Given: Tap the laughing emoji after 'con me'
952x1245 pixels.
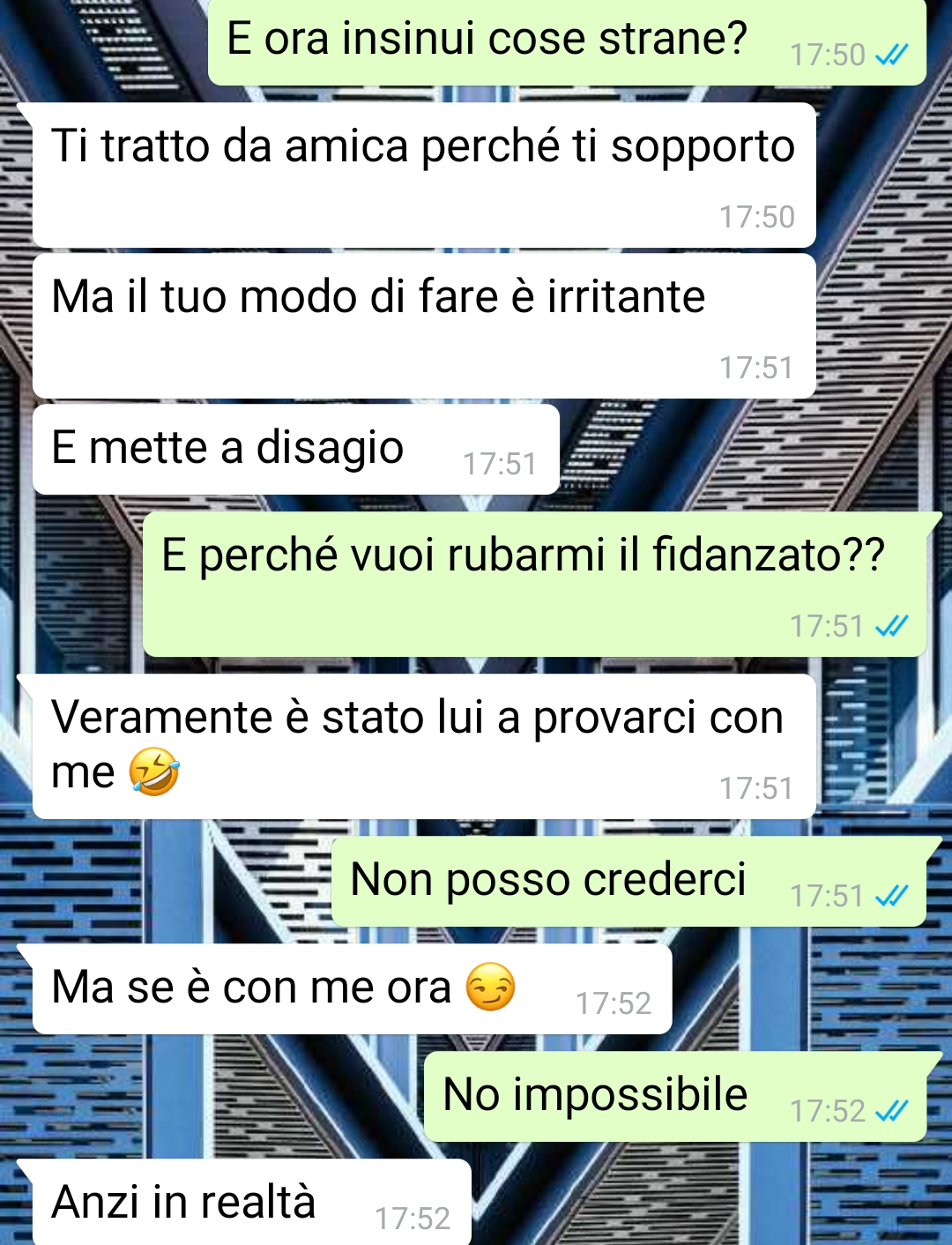Looking at the screenshot, I should pos(154,772).
